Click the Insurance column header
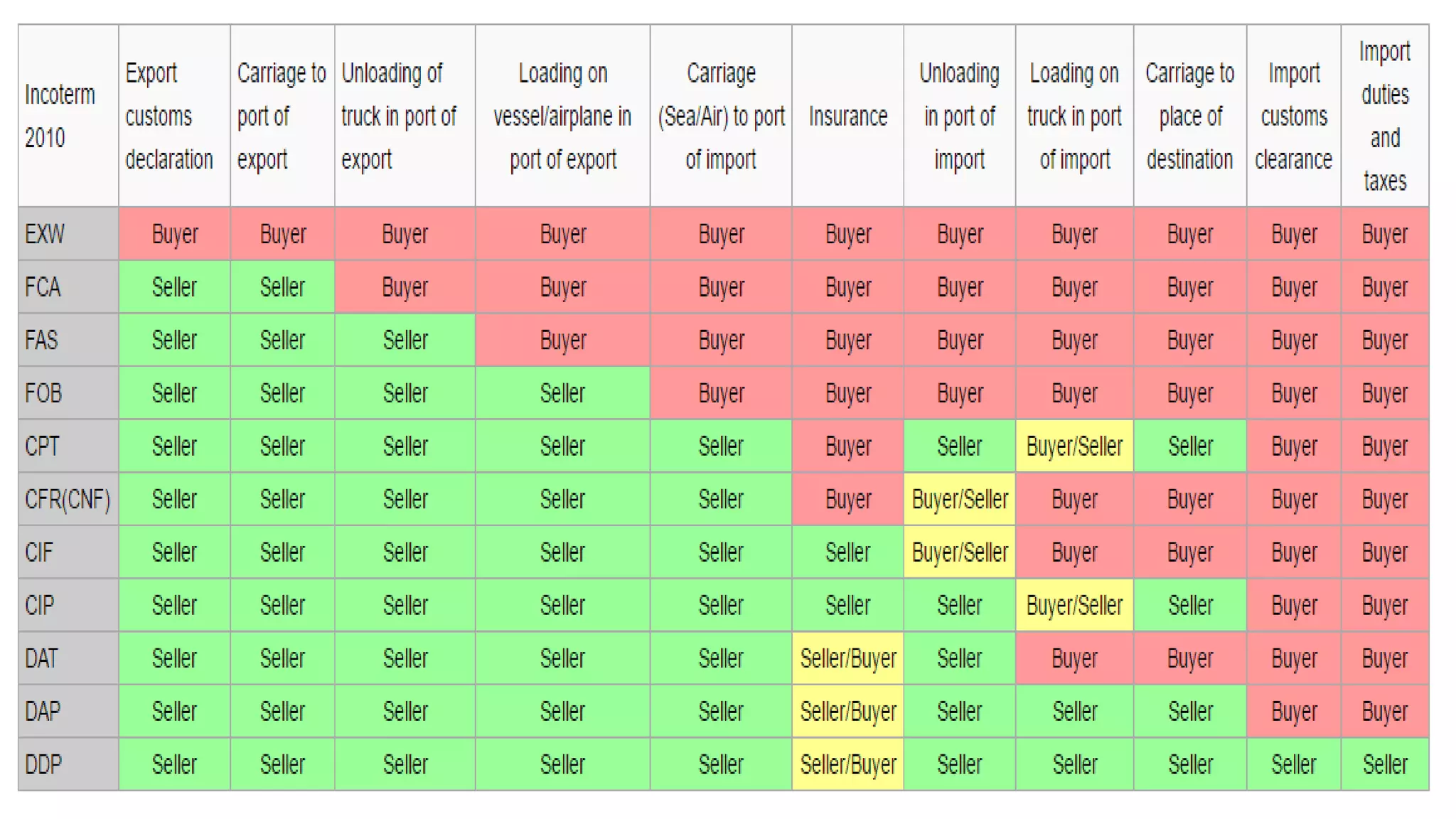Viewport: 1456px width, 819px height. pyautogui.click(x=848, y=116)
